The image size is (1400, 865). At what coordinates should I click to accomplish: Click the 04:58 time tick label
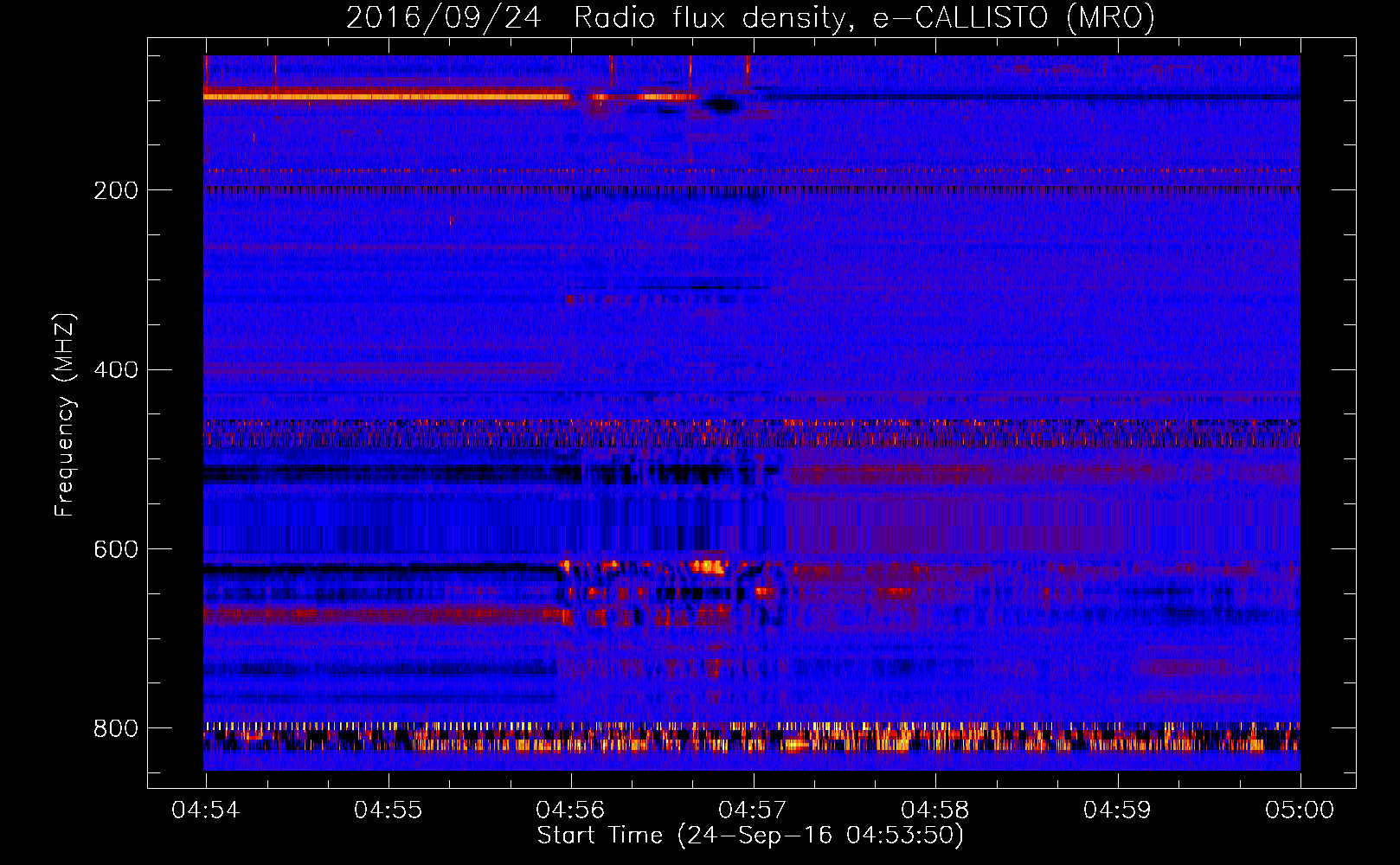(x=935, y=811)
